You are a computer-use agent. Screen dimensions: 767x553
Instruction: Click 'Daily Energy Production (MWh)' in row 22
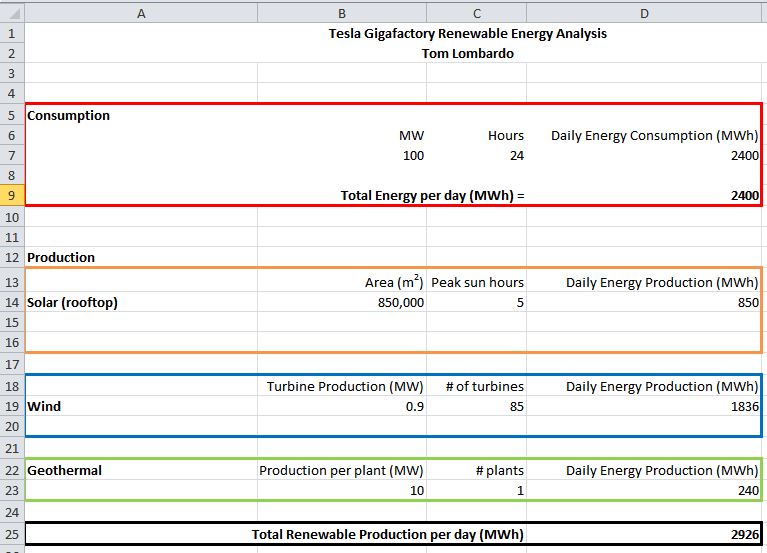tap(662, 470)
